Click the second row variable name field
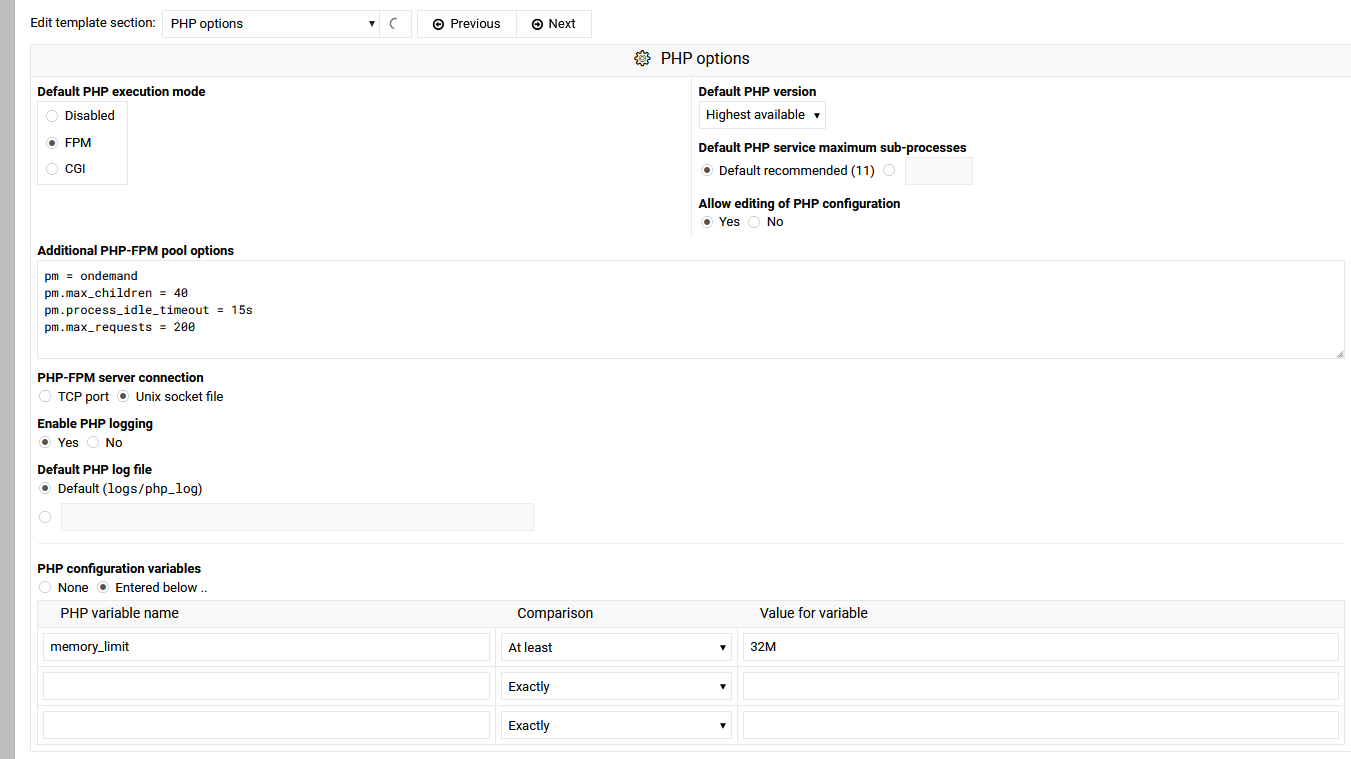 pyautogui.click(x=267, y=686)
